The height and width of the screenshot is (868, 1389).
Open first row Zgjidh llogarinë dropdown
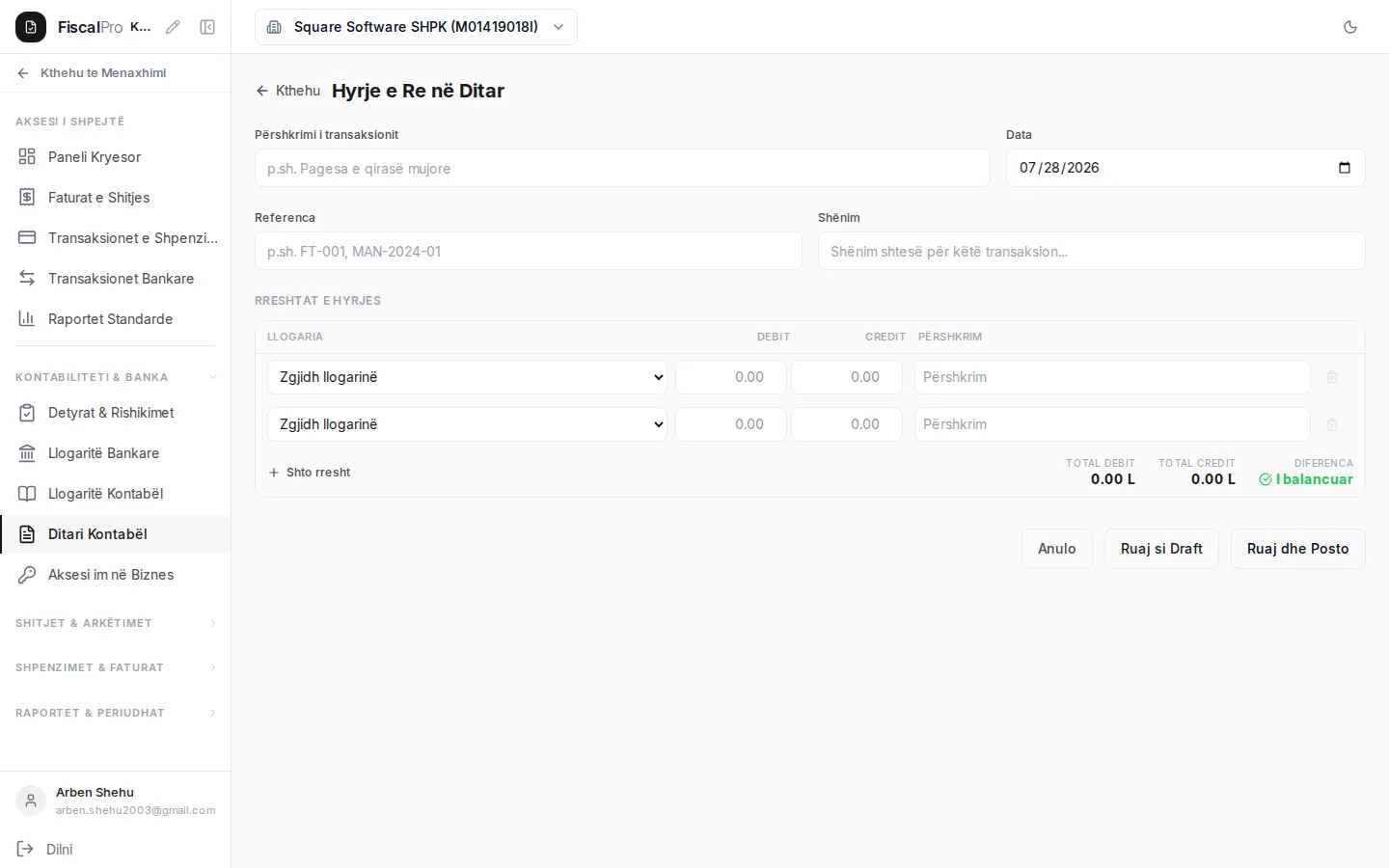coord(467,377)
